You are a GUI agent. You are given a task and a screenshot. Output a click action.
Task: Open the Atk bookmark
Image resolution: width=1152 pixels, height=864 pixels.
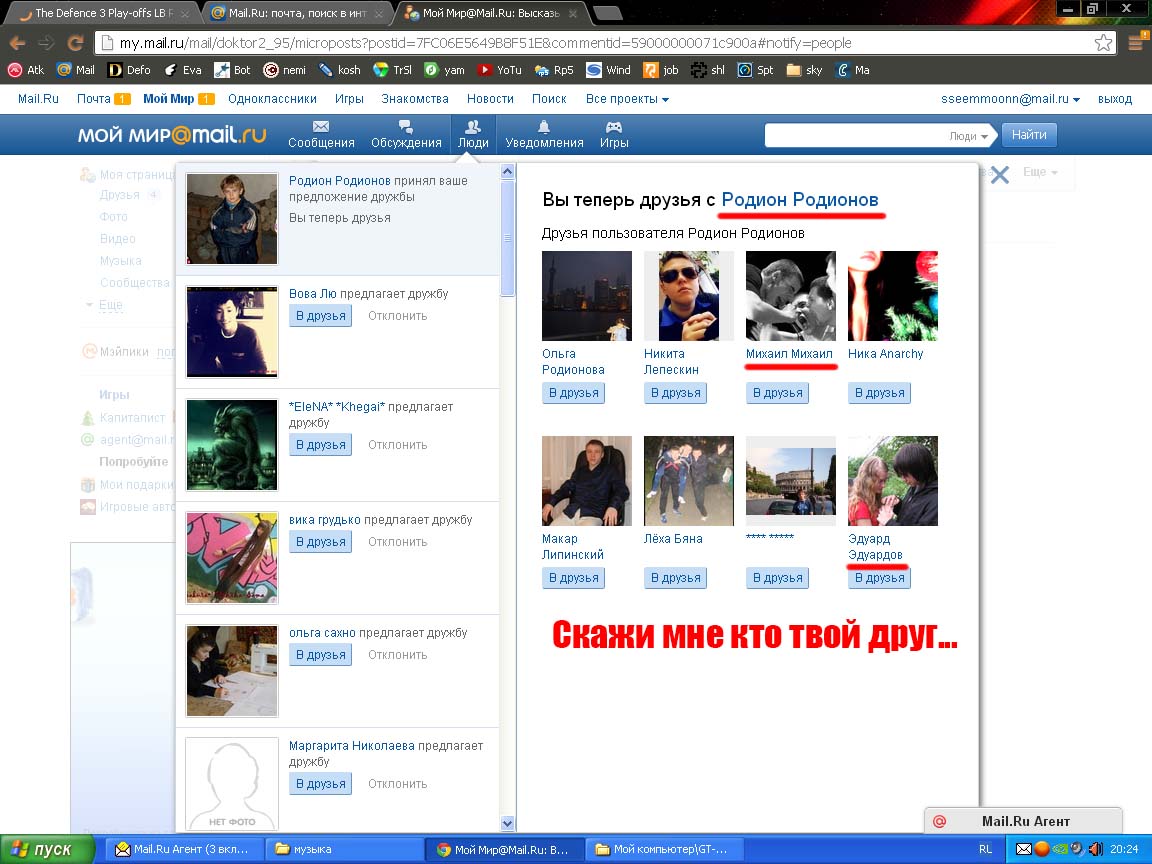[26, 70]
